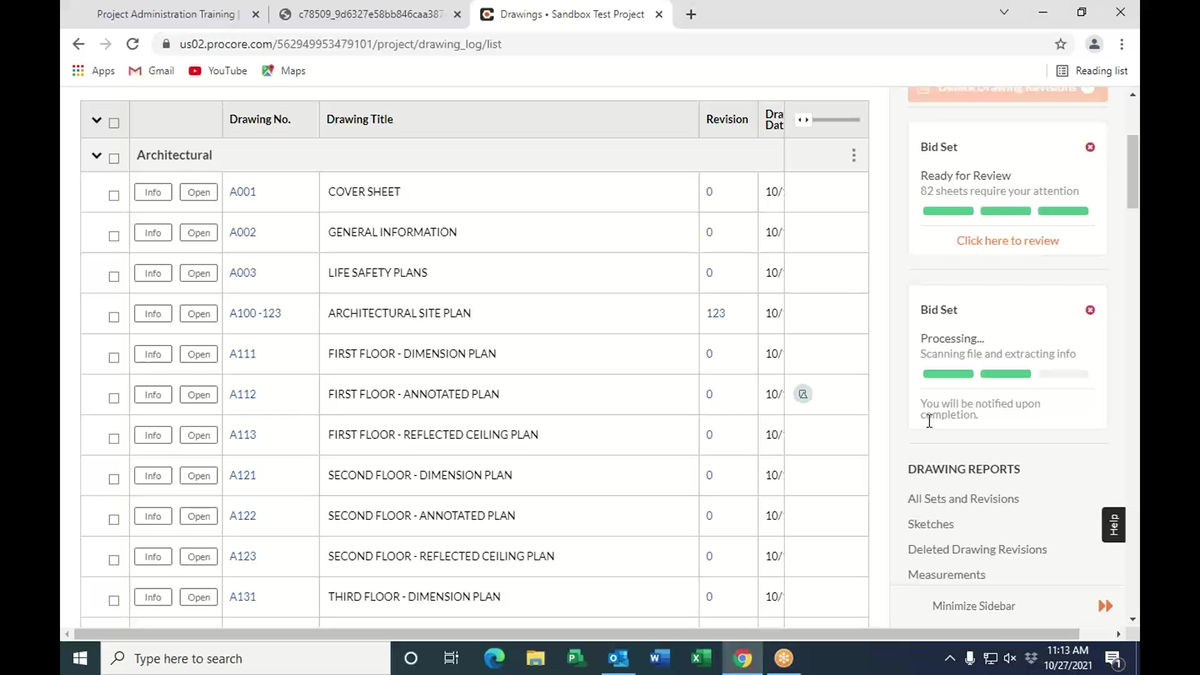Viewport: 1200px width, 675px height.
Task: Switch to the c78509 browser tab
Action: click(369, 14)
